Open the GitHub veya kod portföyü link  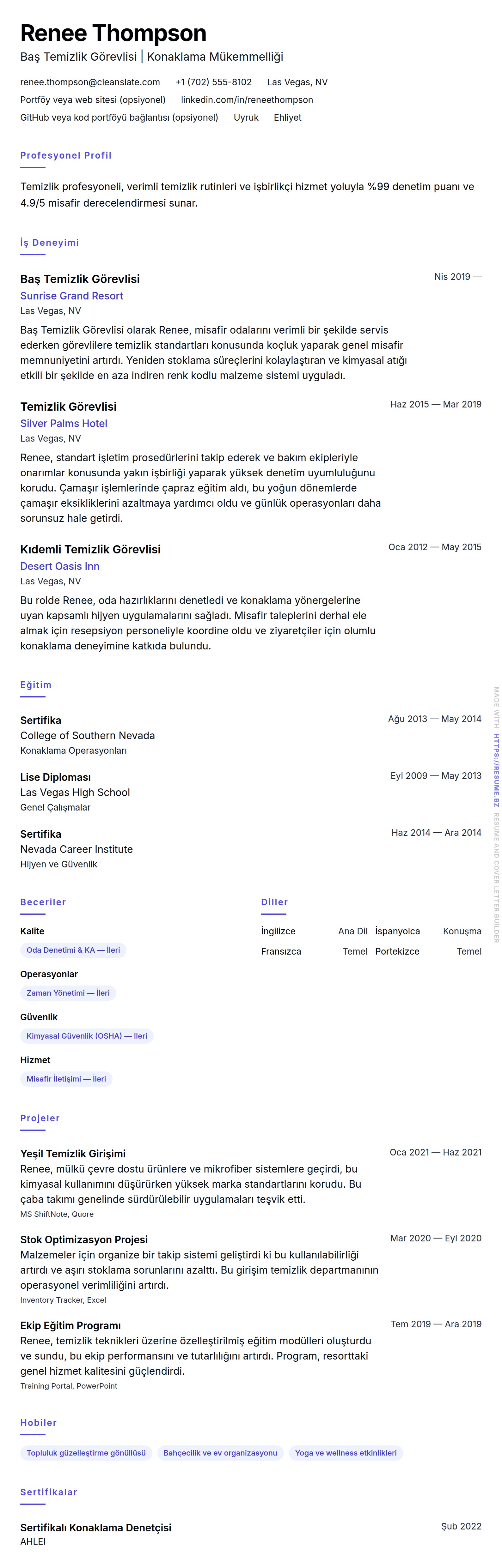[119, 118]
